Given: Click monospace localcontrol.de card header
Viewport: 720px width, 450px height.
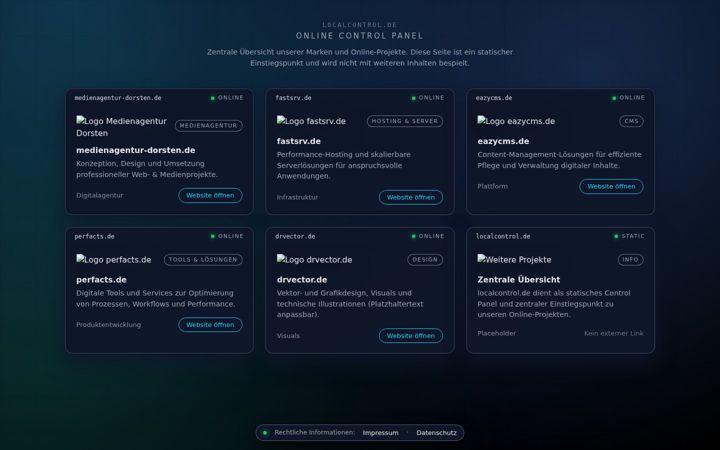Looking at the screenshot, I should [503, 236].
